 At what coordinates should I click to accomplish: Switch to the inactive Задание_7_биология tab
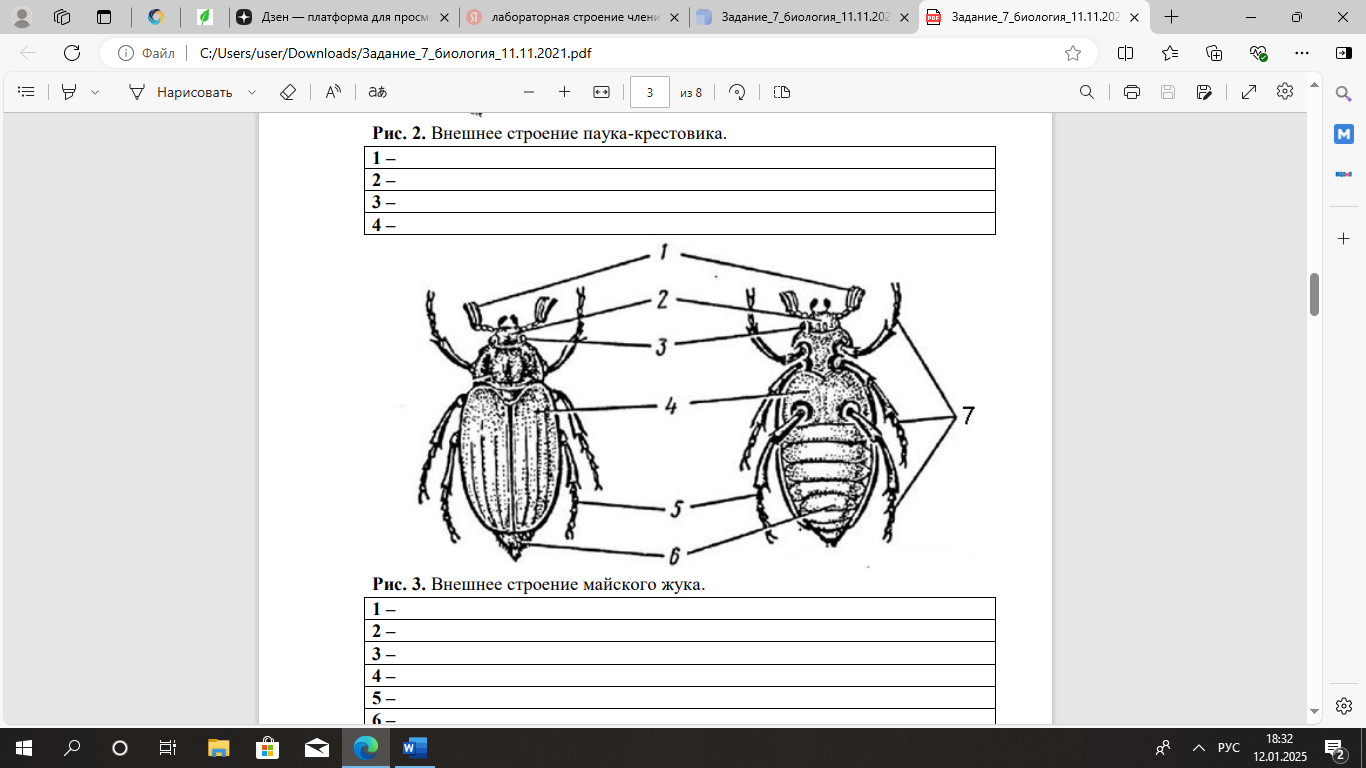[x=804, y=17]
